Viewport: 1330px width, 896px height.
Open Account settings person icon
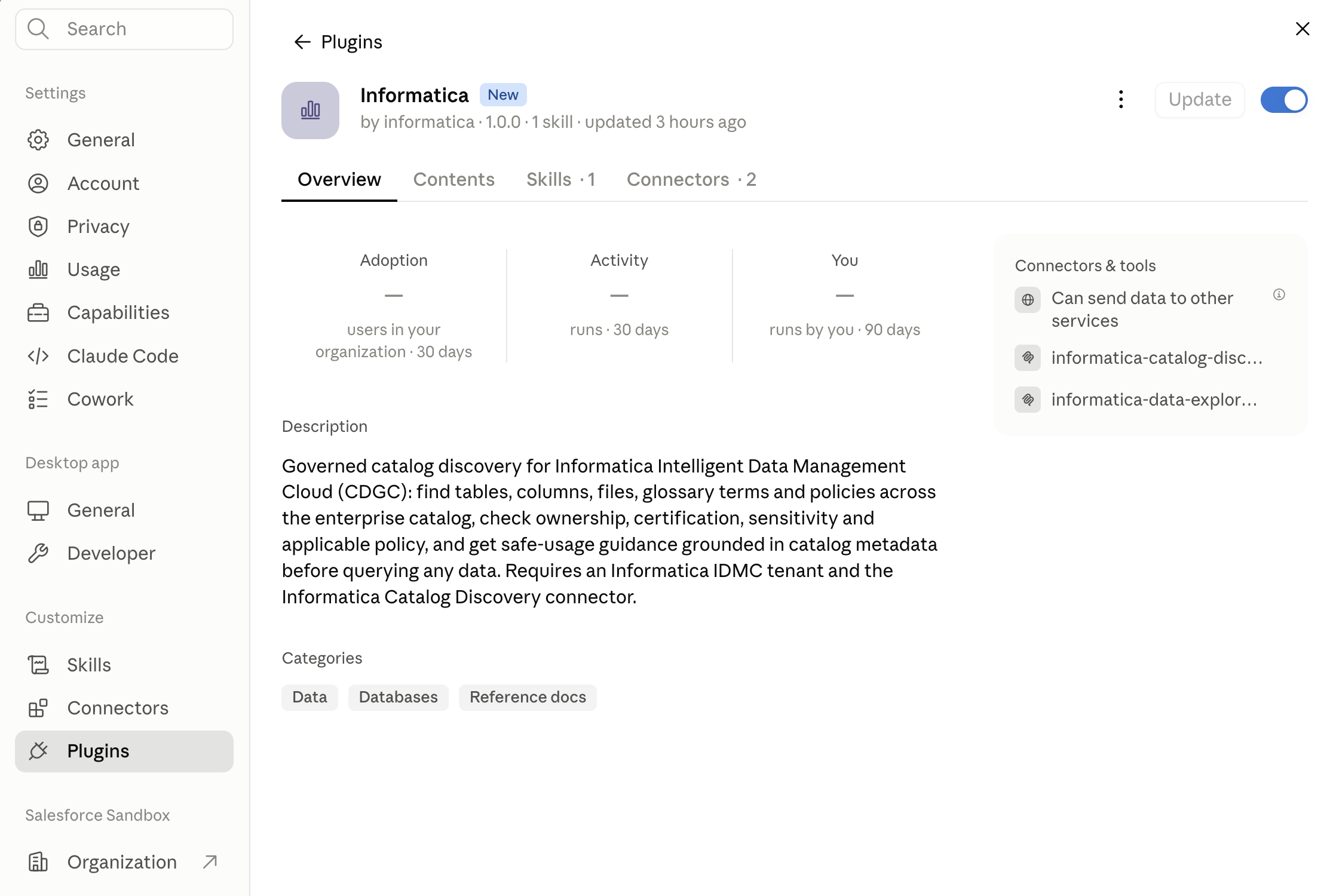pyautogui.click(x=38, y=183)
